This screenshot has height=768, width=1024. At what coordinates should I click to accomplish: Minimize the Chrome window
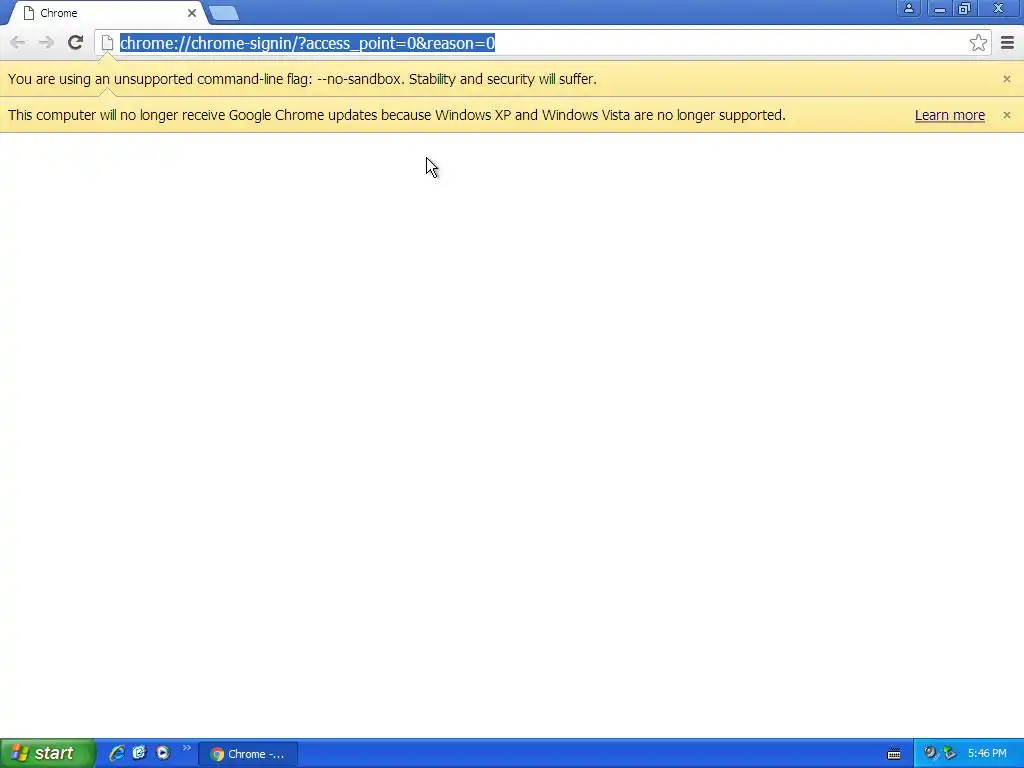[939, 8]
